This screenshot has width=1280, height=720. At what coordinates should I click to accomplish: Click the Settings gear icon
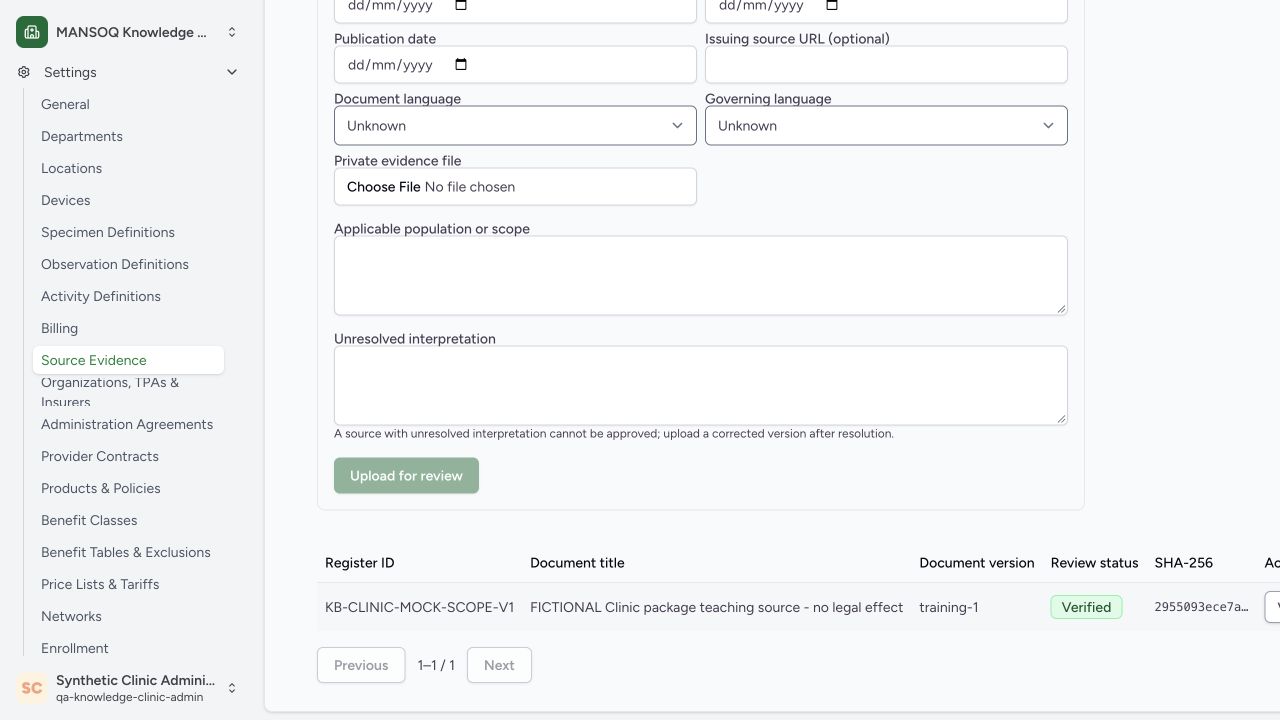pyautogui.click(x=24, y=72)
